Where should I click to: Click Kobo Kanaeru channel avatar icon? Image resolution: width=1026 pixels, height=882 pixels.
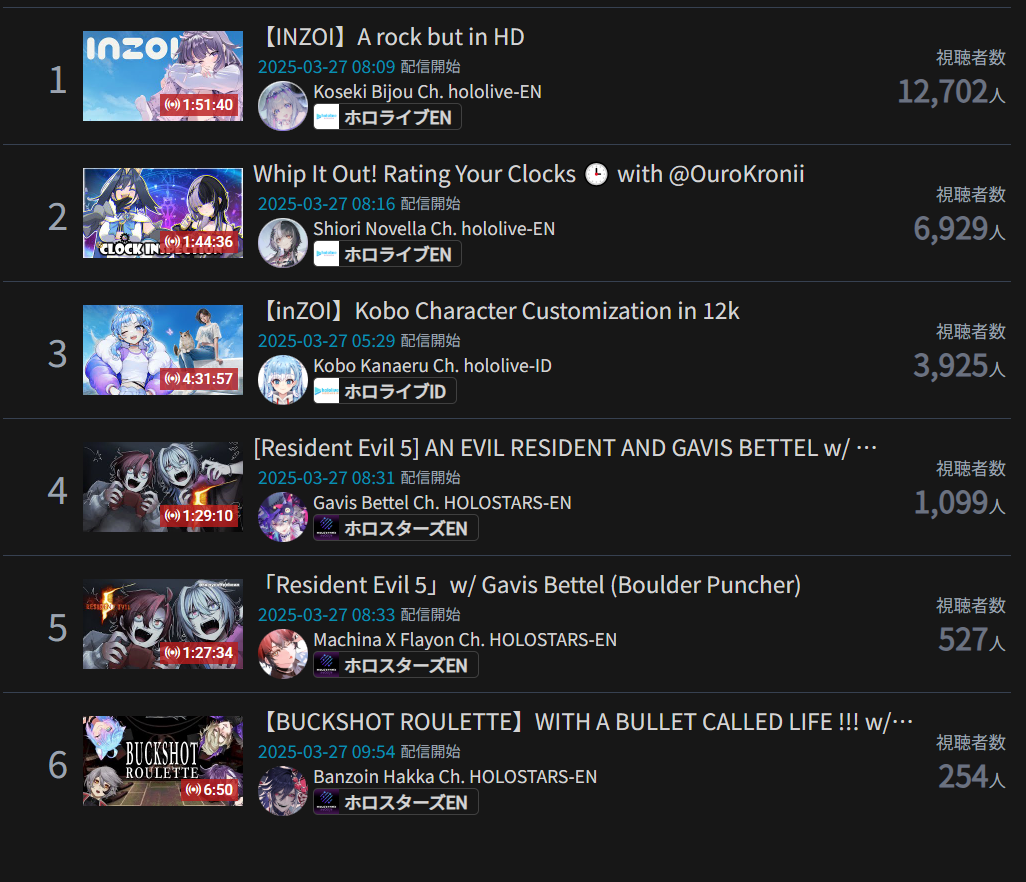tap(283, 379)
